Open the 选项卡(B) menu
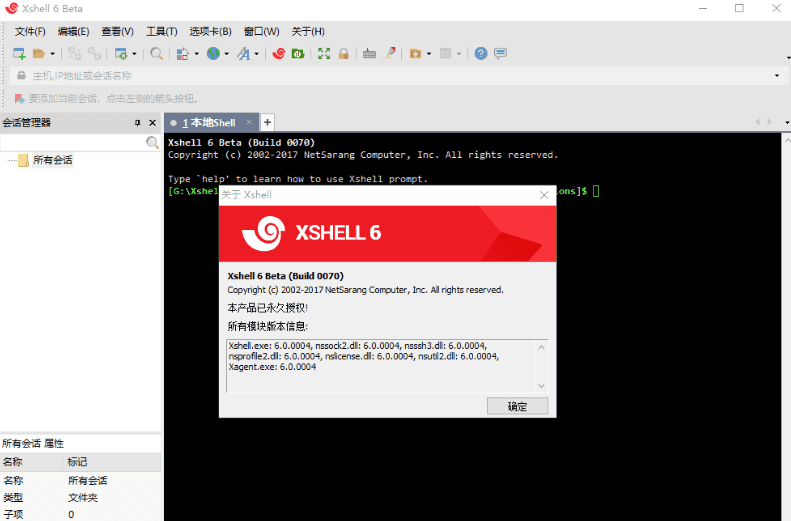791x521 pixels. pyautogui.click(x=210, y=32)
